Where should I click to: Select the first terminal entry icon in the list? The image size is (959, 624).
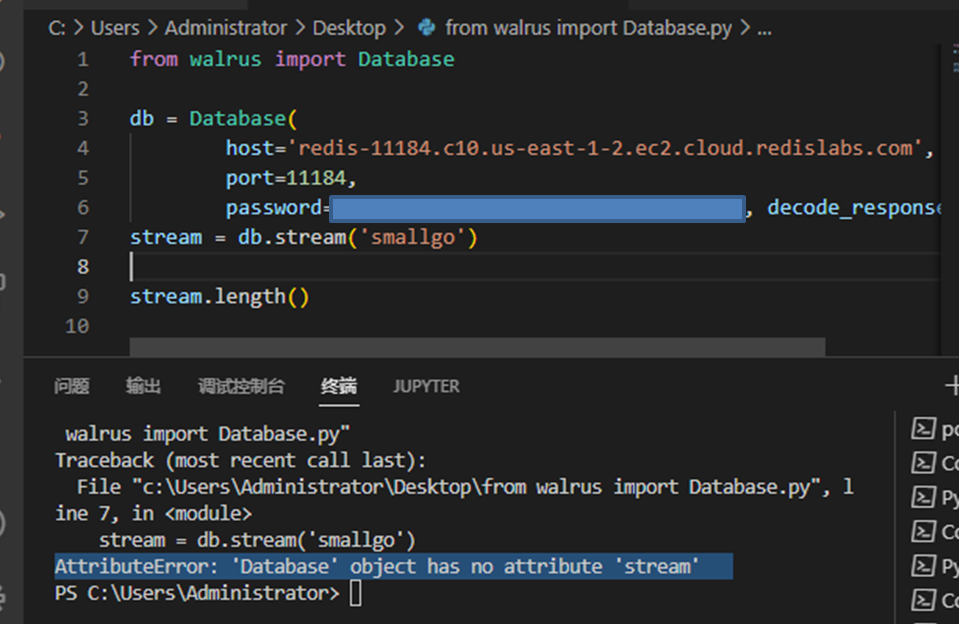click(923, 429)
